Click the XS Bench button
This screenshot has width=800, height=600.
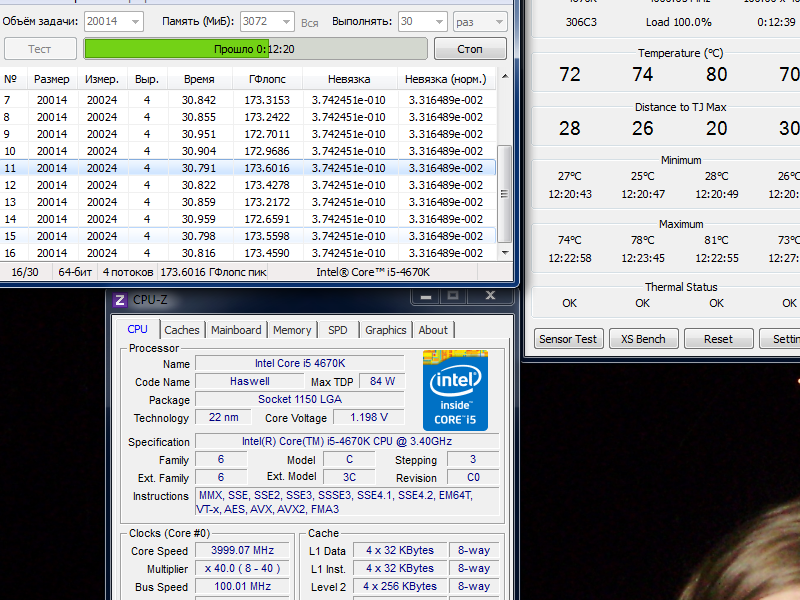[x=643, y=339]
